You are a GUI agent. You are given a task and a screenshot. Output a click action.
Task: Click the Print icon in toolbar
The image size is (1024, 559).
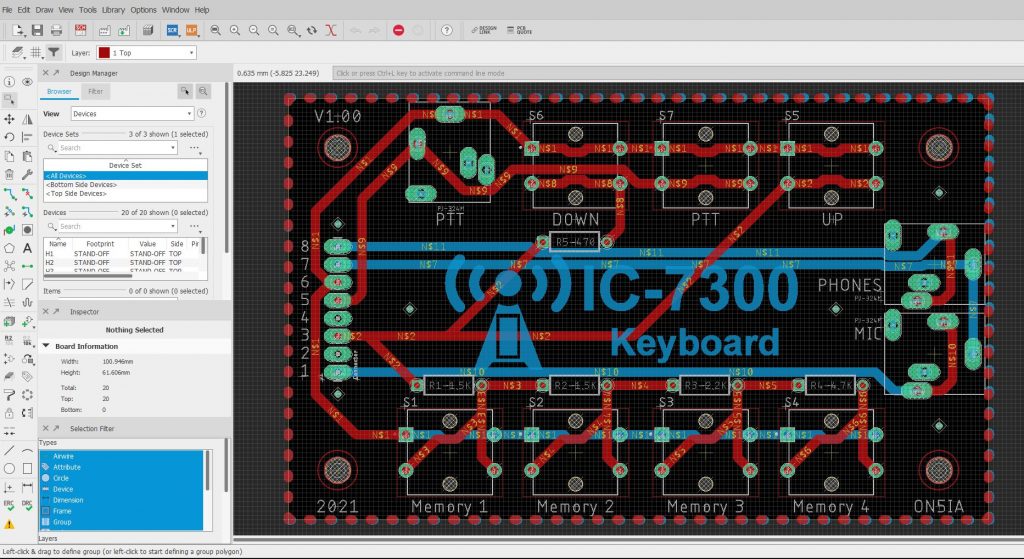(56, 30)
